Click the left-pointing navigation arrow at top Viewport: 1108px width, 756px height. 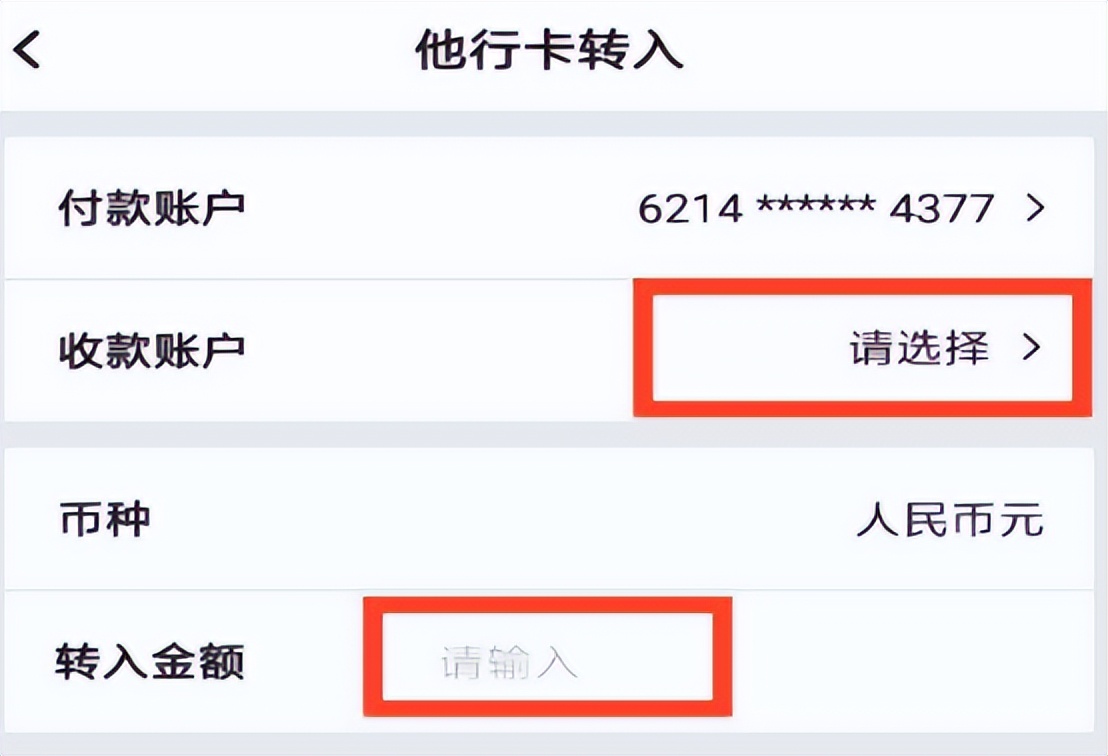click(x=27, y=48)
